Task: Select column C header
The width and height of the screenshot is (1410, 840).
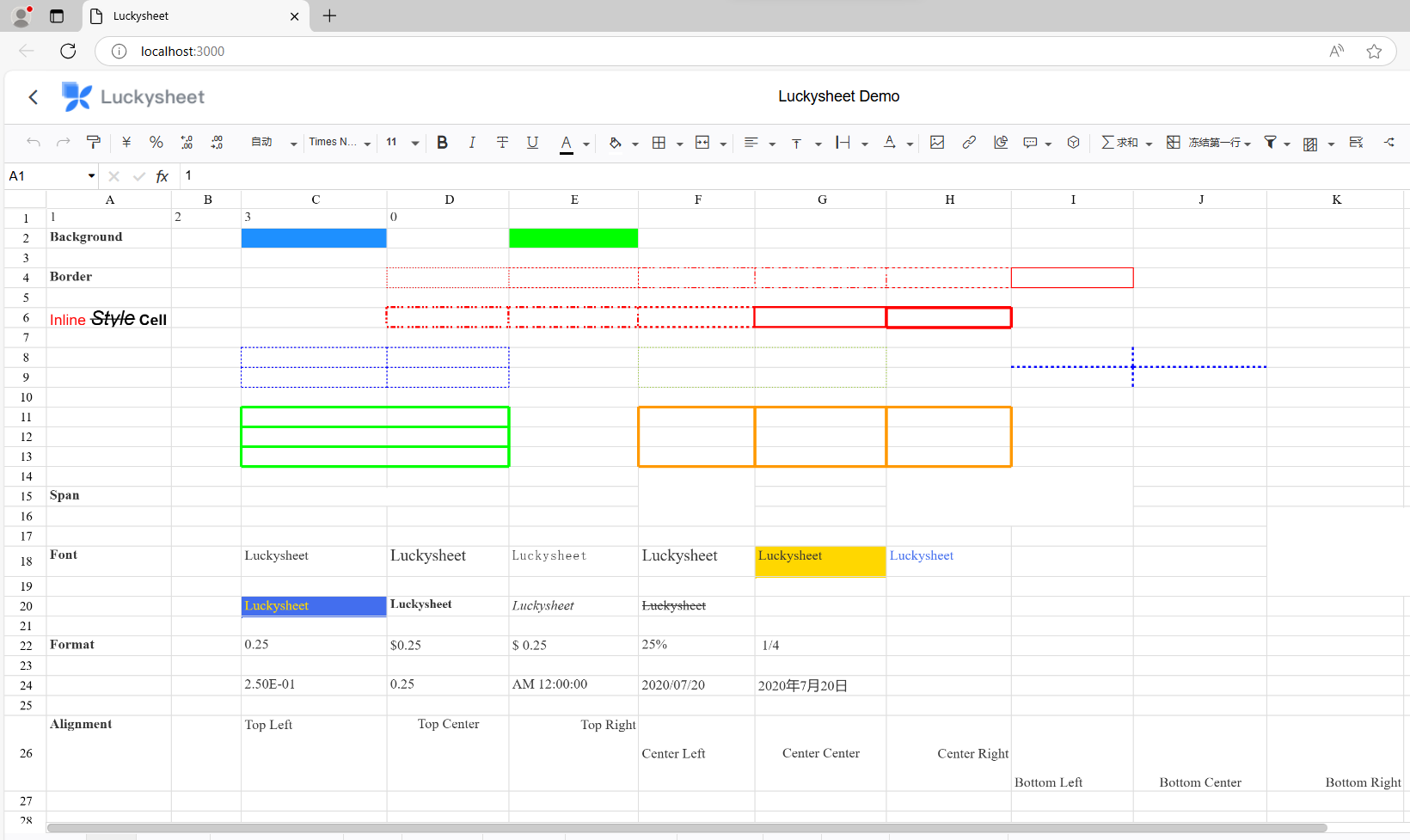Action: [x=315, y=199]
